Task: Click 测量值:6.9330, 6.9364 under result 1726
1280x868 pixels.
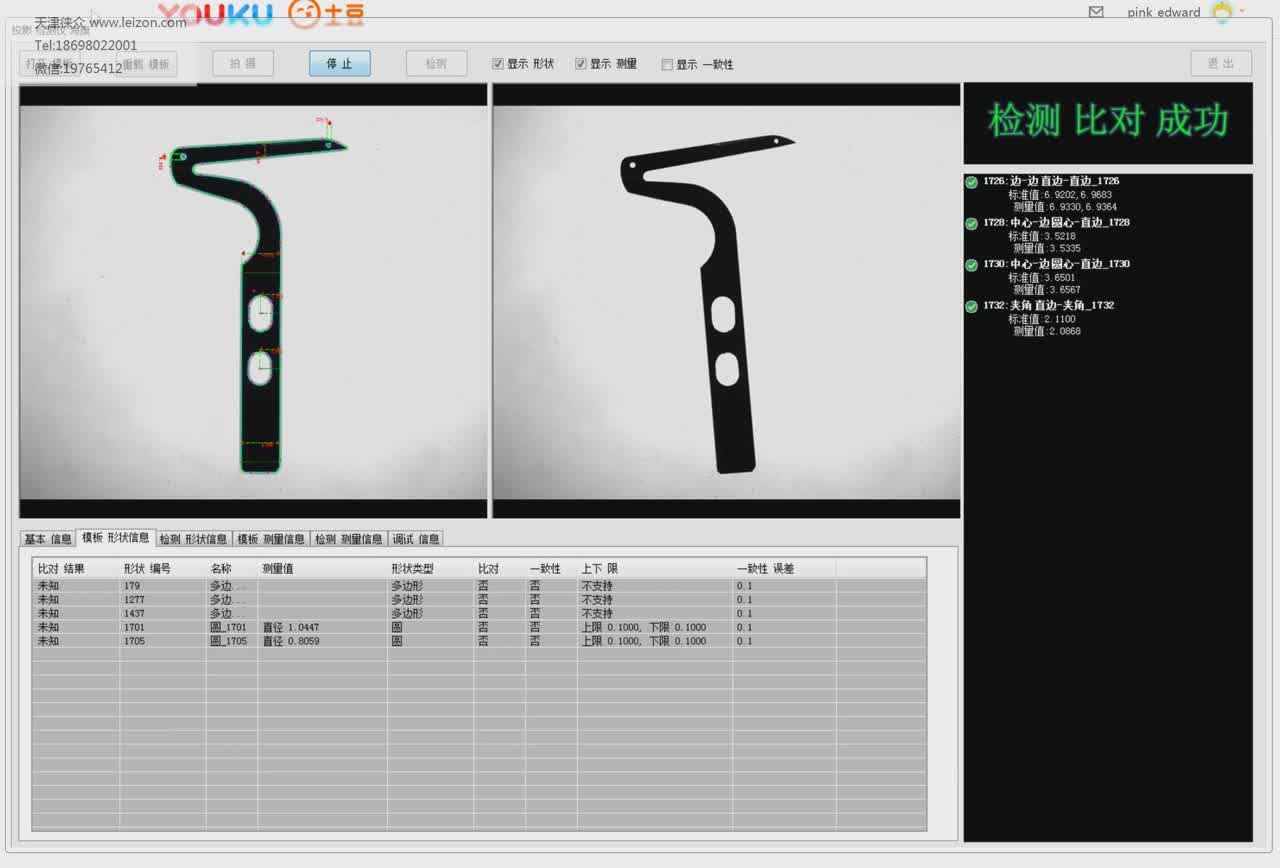Action: 1065,207
